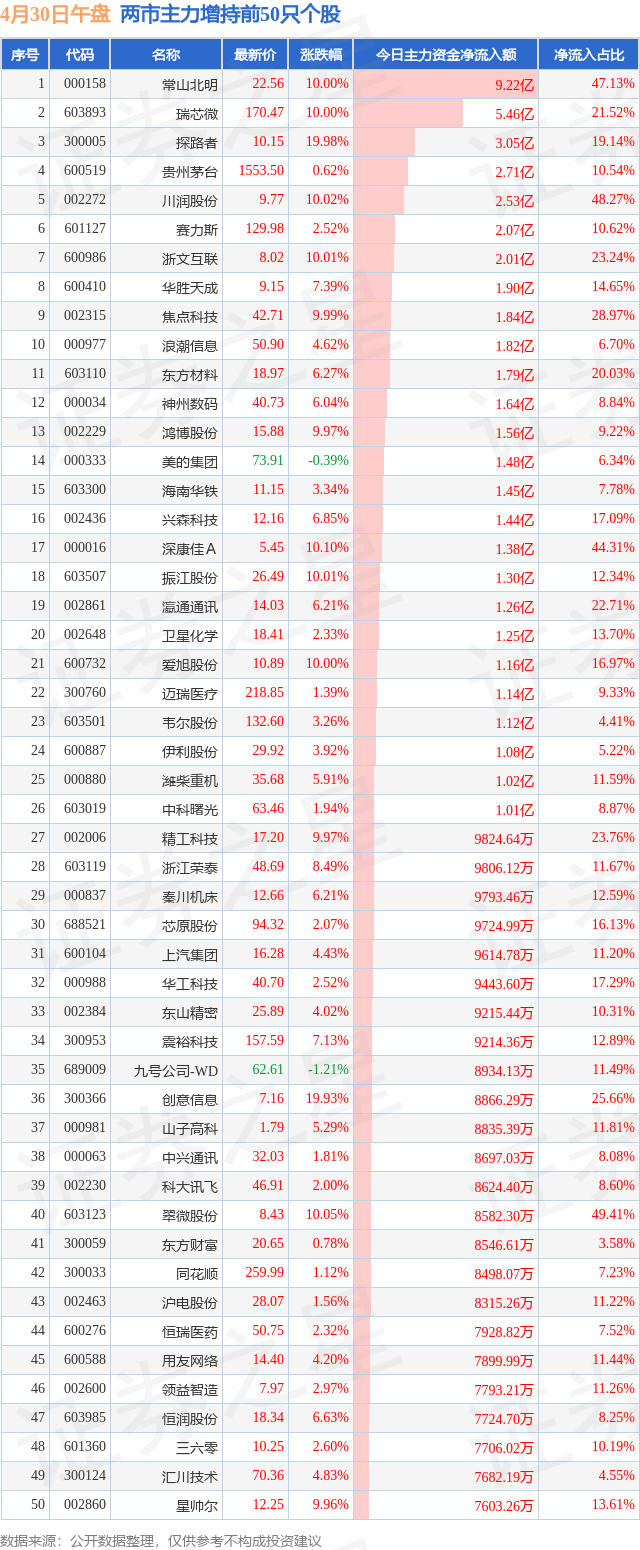The width and height of the screenshot is (640, 1550).
Task: Click stock name 恒瑞医药
Action: [x=189, y=1331]
